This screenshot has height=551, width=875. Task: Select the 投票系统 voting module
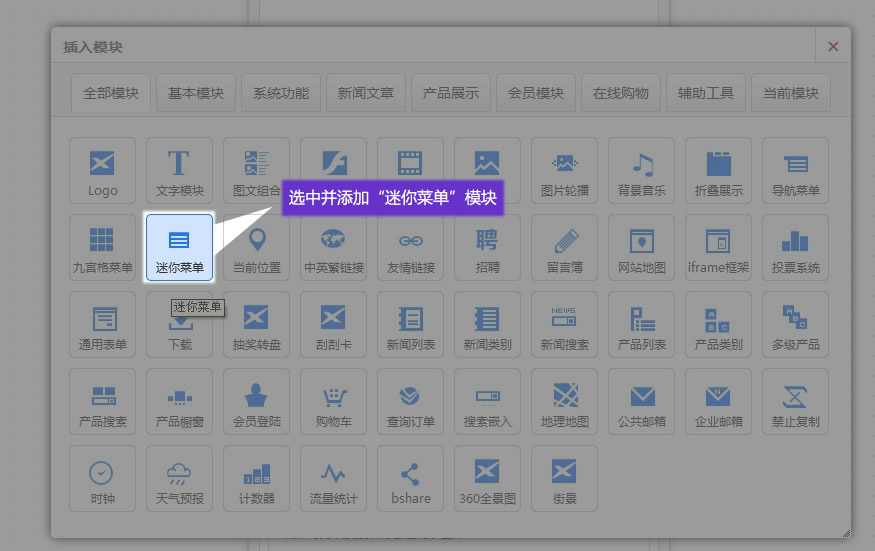coord(795,247)
